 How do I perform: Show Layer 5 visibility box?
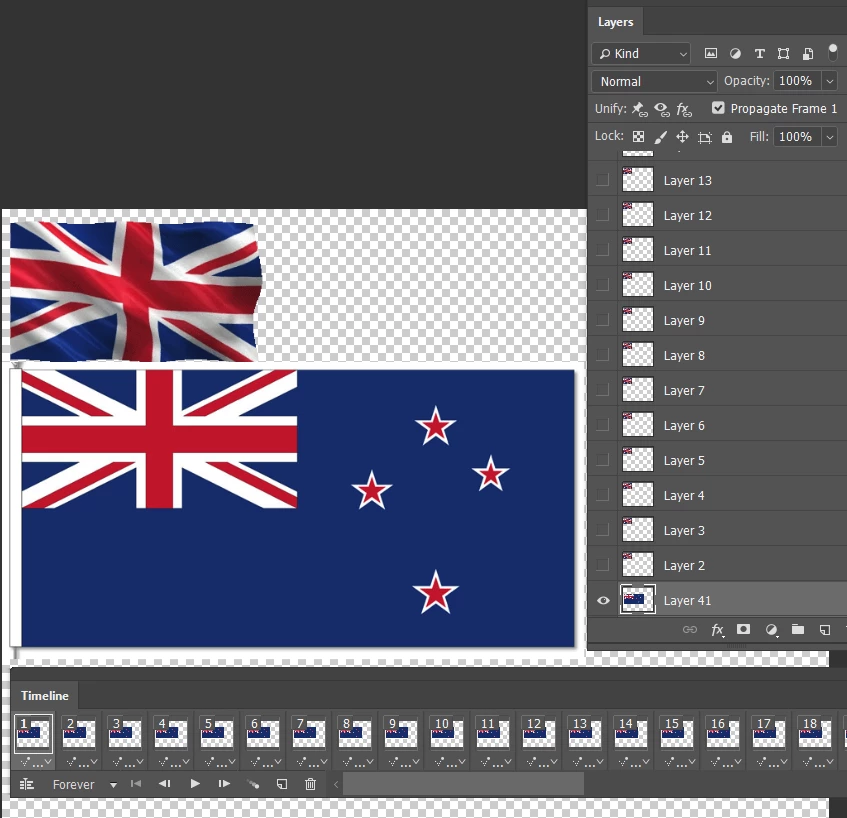(602, 460)
